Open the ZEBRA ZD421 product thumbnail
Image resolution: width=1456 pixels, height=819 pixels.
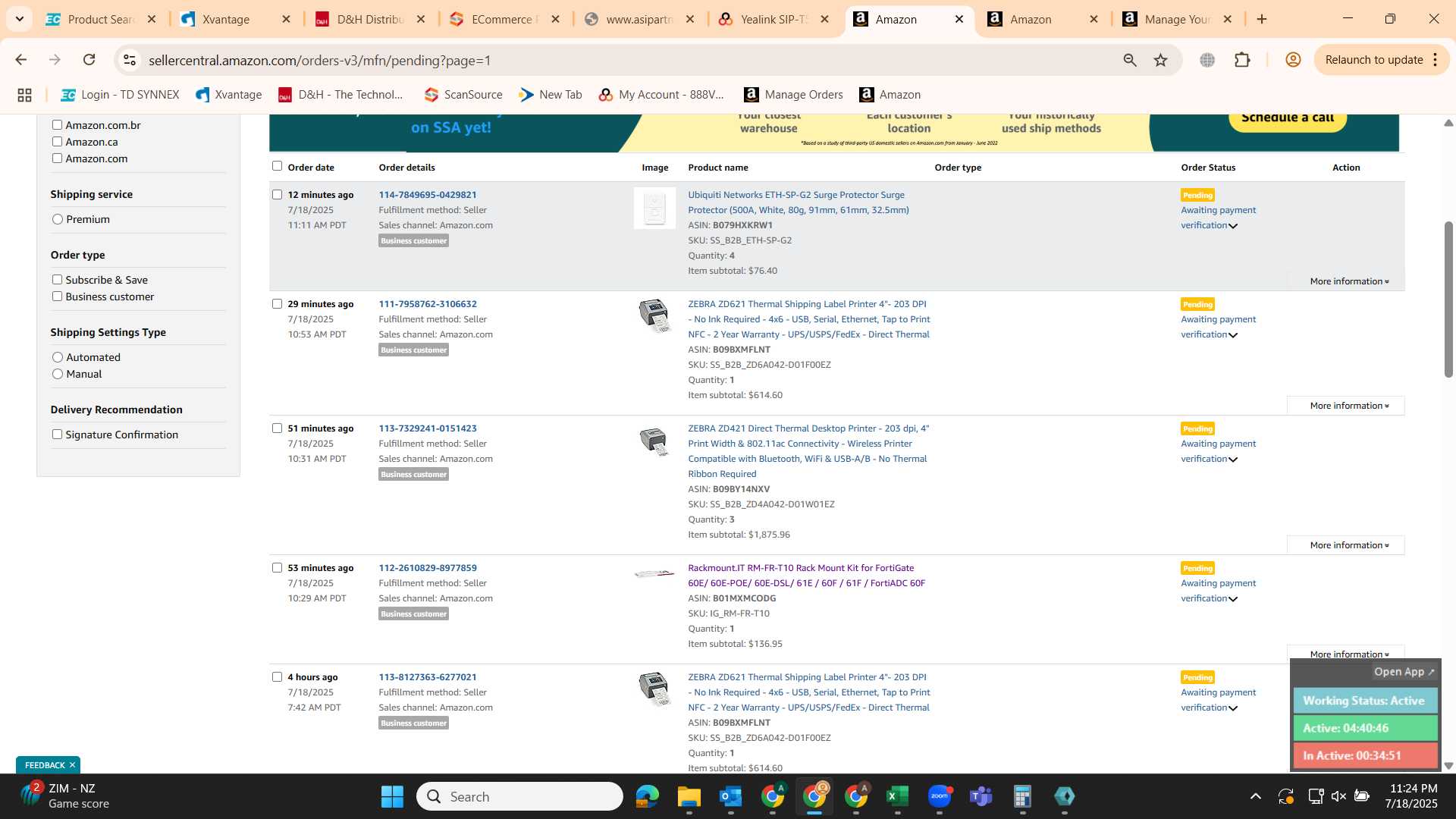654,441
